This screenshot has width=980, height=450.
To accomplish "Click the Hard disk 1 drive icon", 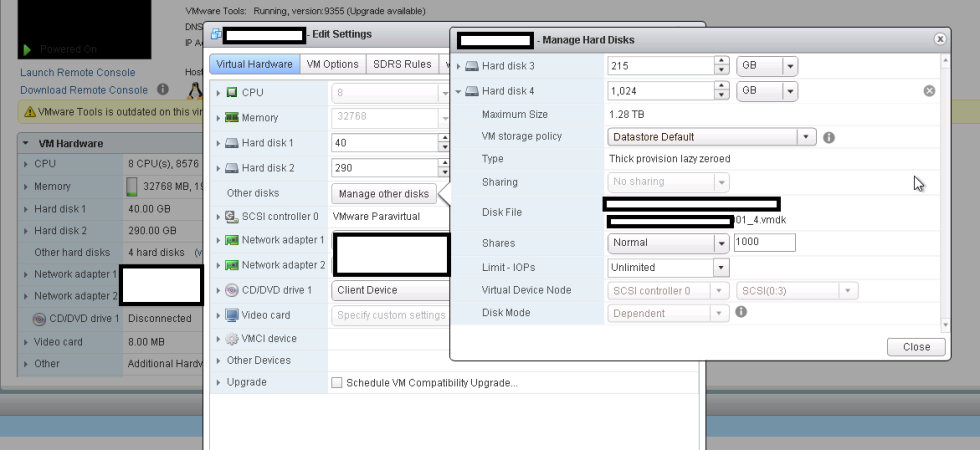I will tap(232, 143).
